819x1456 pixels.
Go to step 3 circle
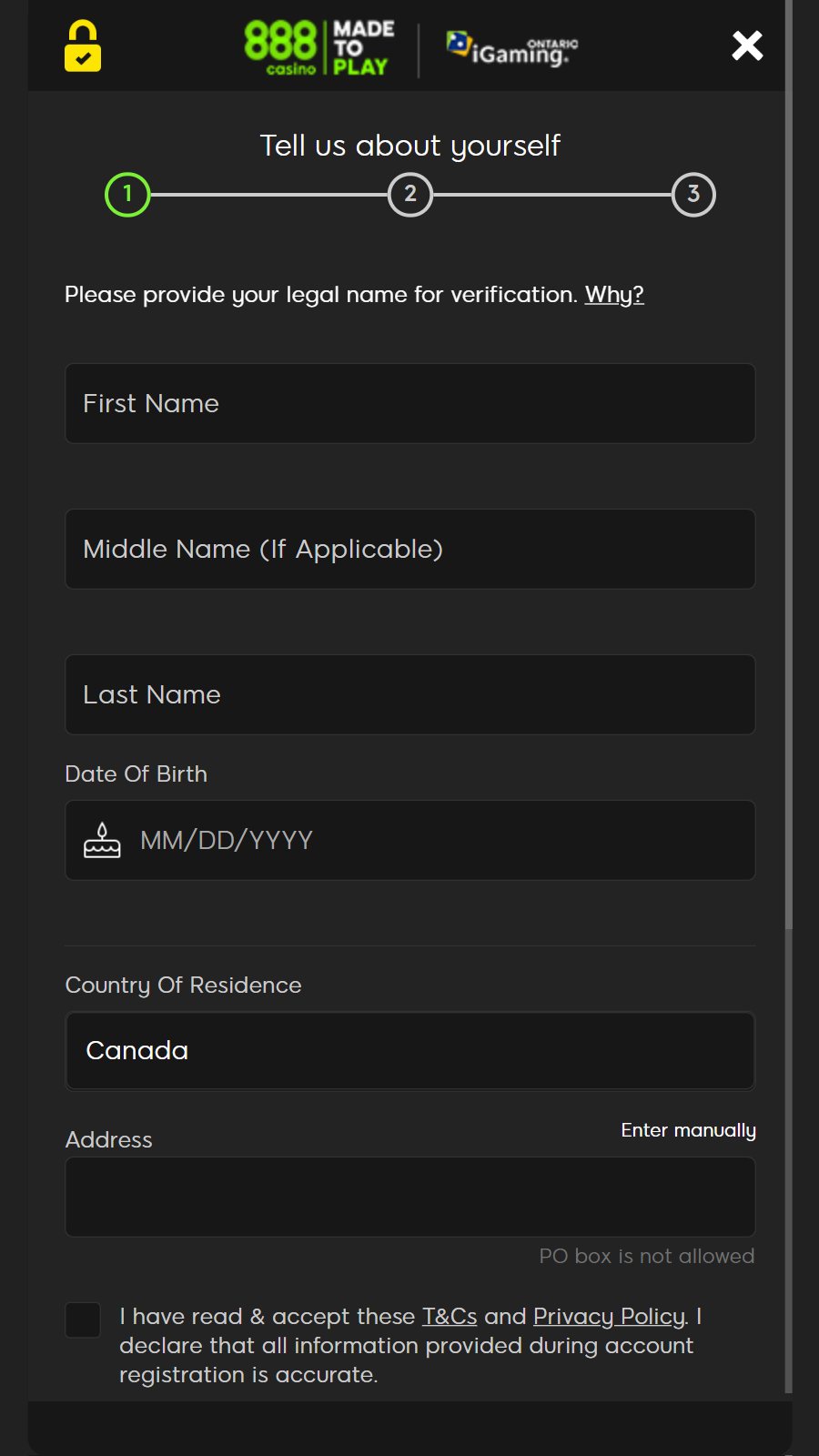click(693, 195)
